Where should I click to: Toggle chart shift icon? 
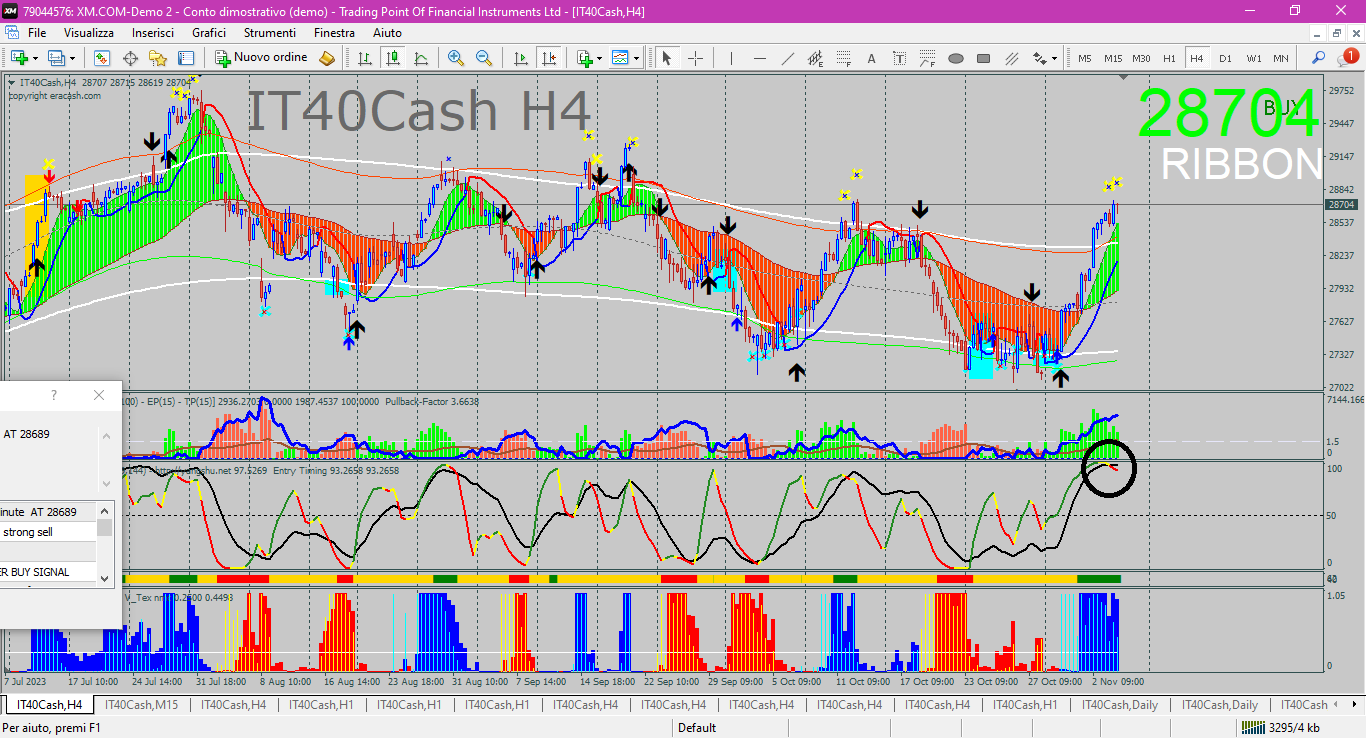click(x=548, y=58)
